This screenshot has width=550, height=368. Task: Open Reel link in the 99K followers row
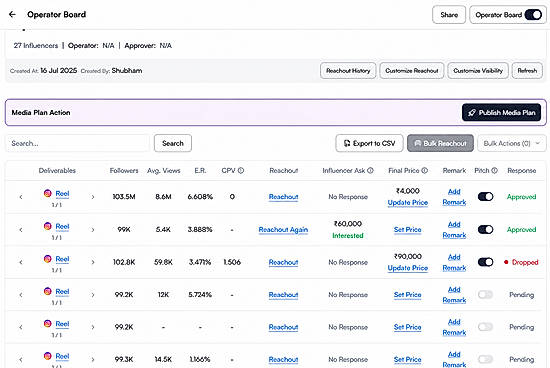click(62, 226)
